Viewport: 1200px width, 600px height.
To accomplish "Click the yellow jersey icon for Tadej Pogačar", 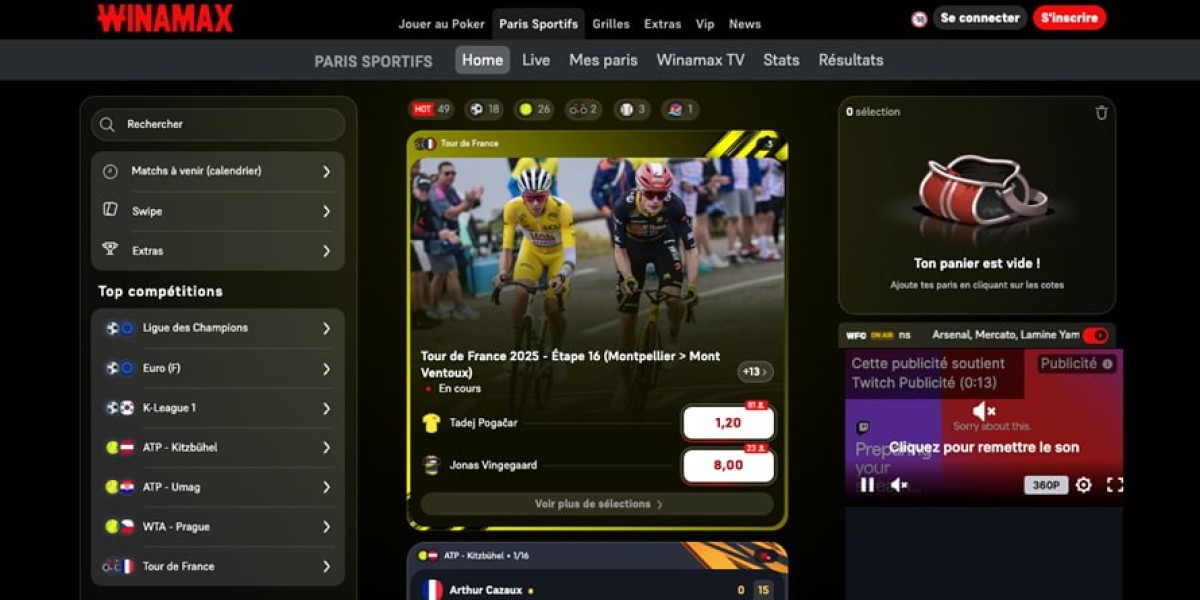I will click(x=431, y=423).
